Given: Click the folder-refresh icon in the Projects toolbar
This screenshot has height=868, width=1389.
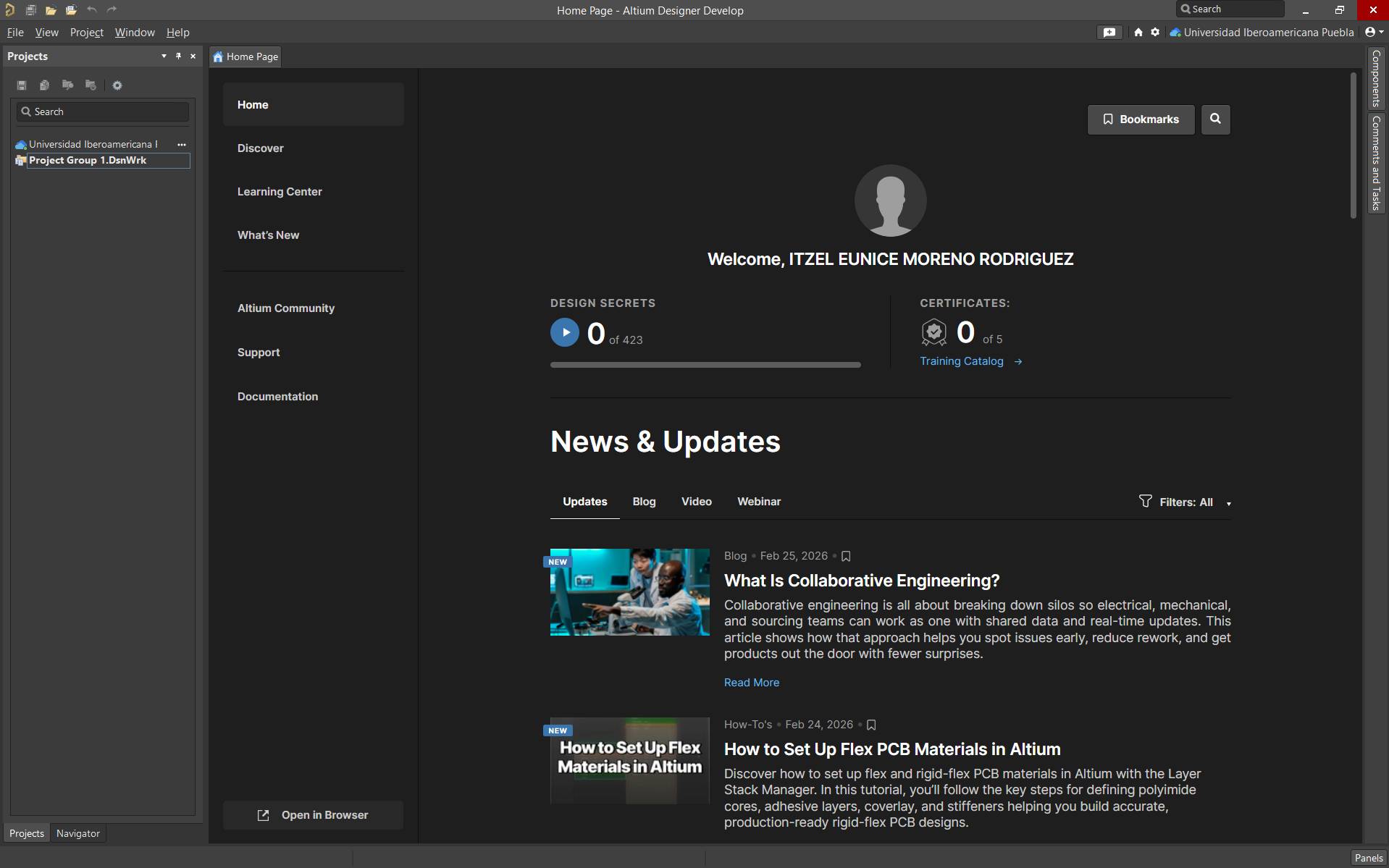Looking at the screenshot, I should pyautogui.click(x=91, y=85).
